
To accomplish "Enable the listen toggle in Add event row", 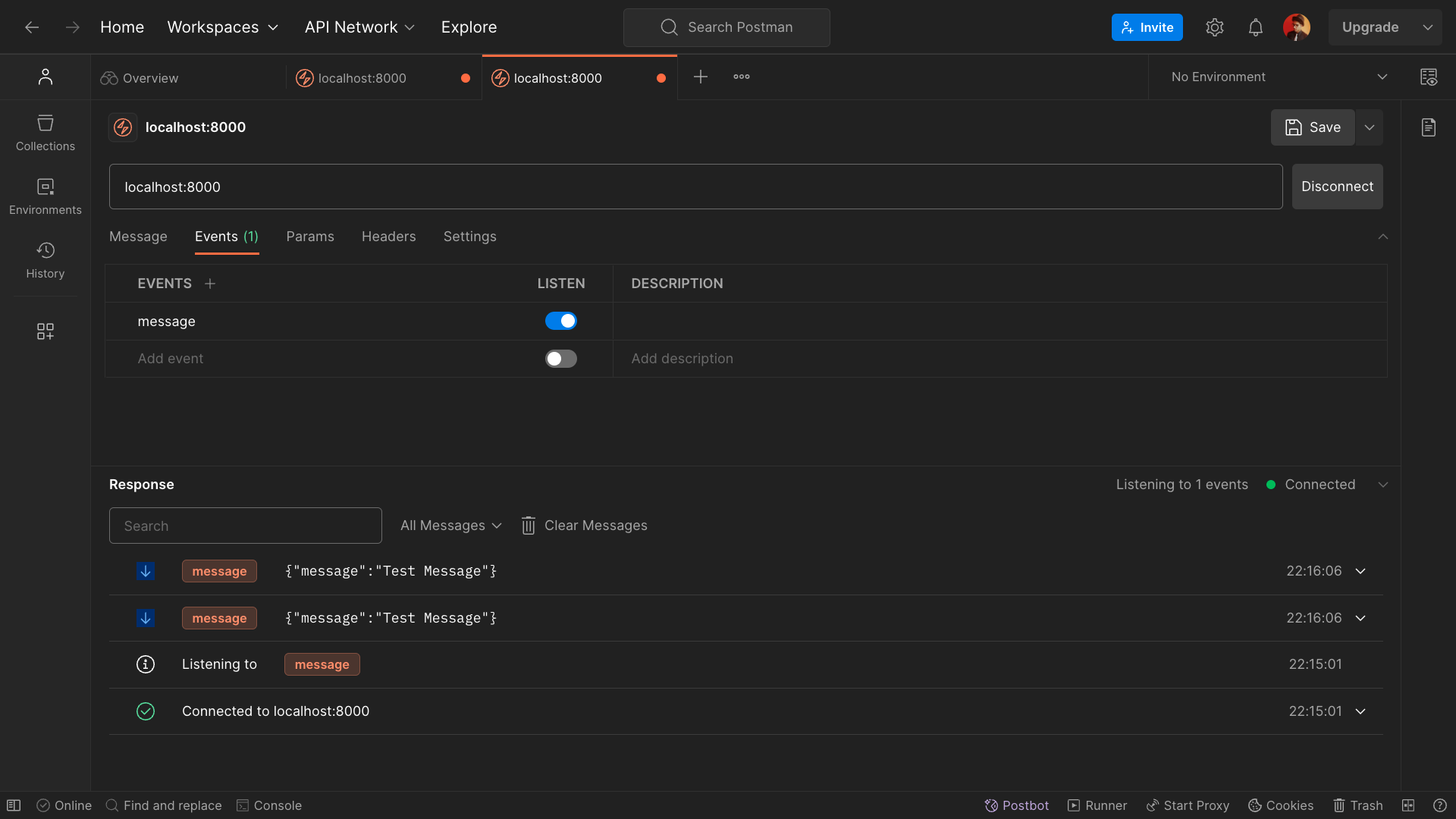I will 561,359.
